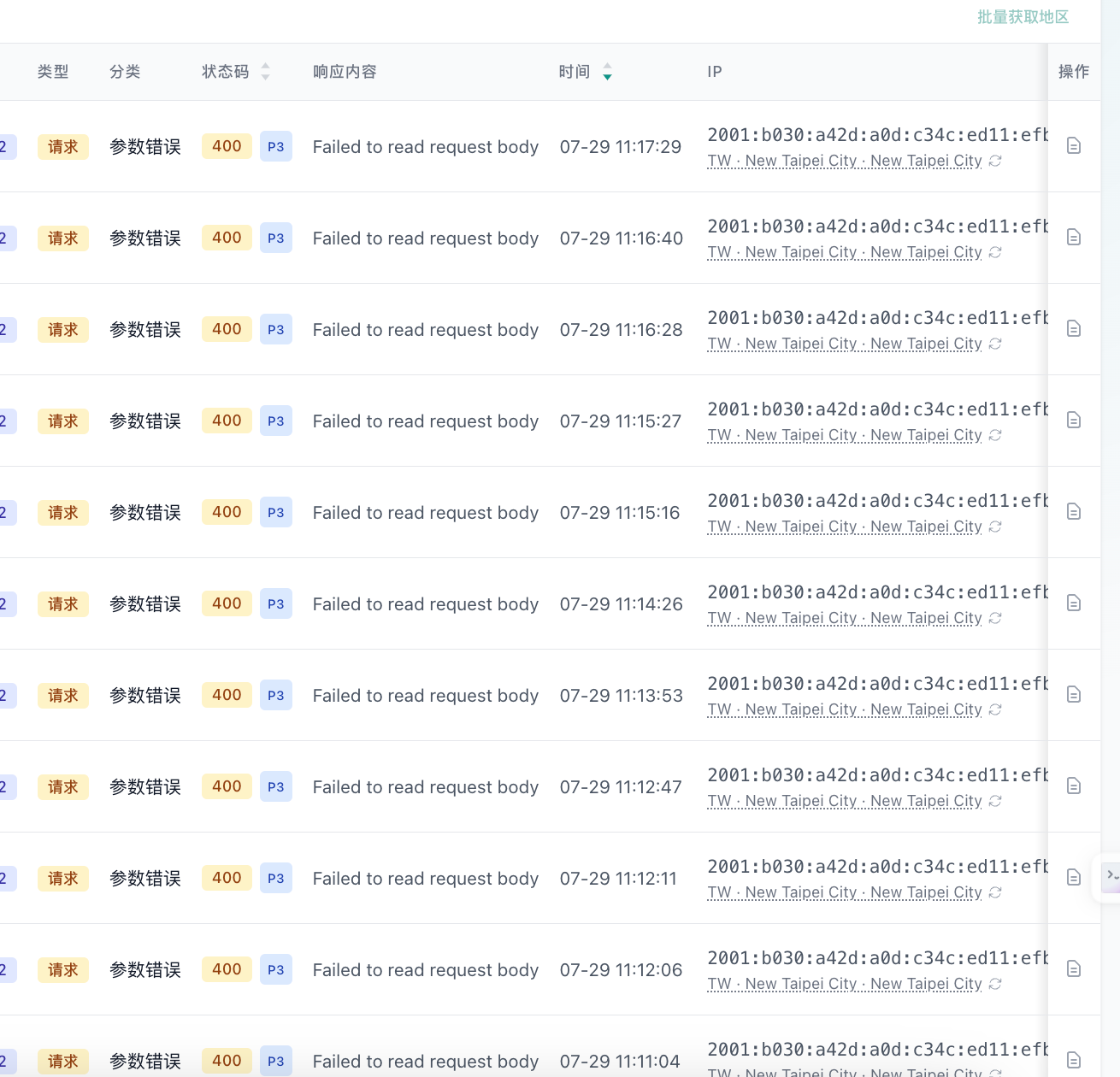Click 响应内容 column header
The height and width of the screenshot is (1077, 1120).
[x=345, y=72]
